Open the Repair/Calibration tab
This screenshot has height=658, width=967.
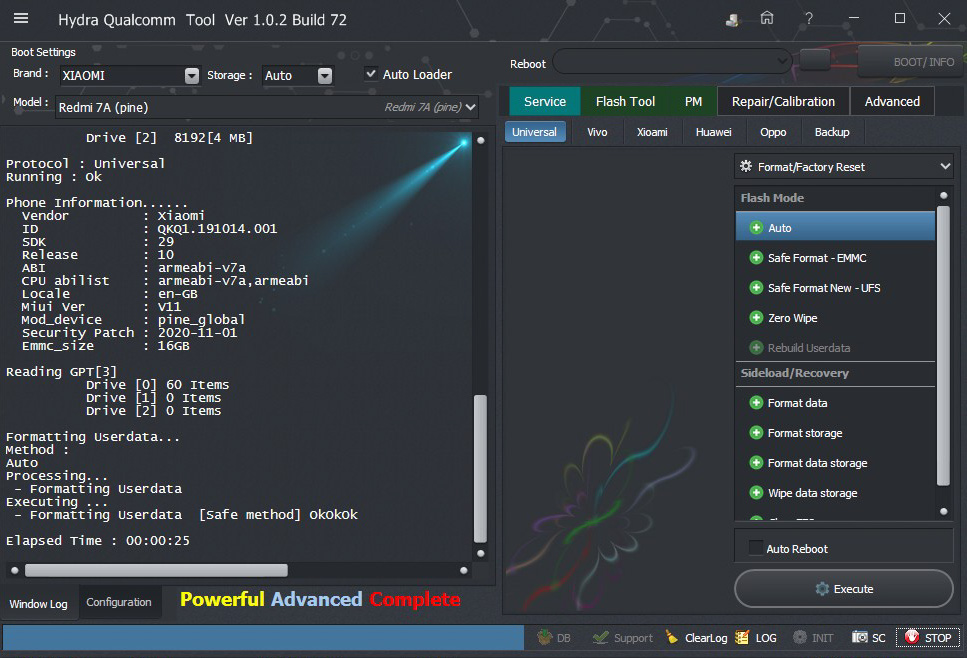783,101
